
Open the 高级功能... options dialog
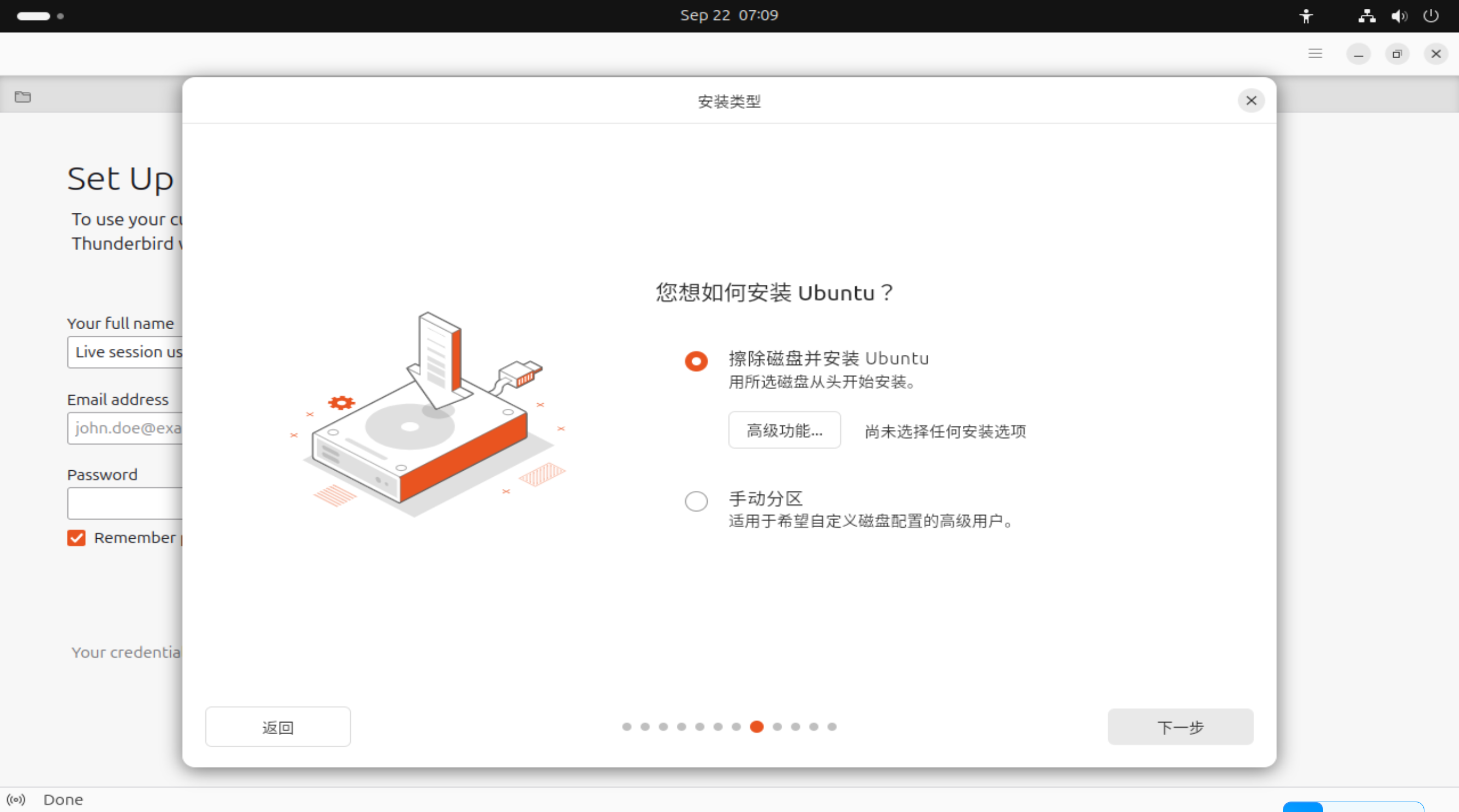tap(784, 430)
